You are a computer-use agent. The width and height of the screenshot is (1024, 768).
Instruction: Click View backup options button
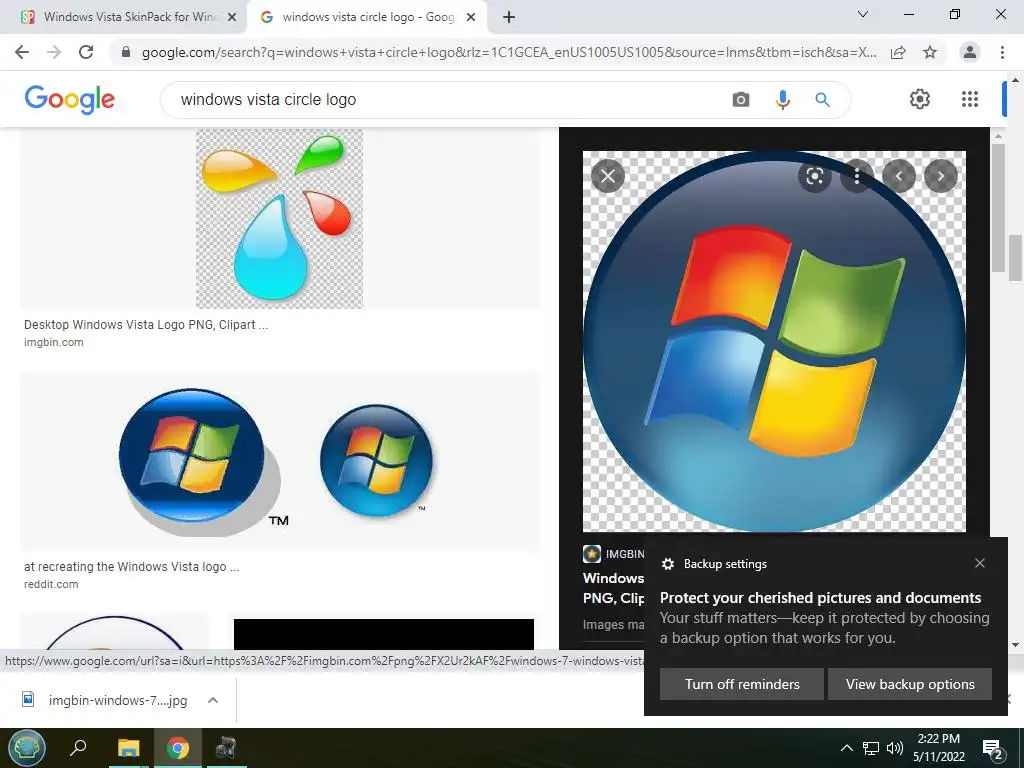coord(910,684)
